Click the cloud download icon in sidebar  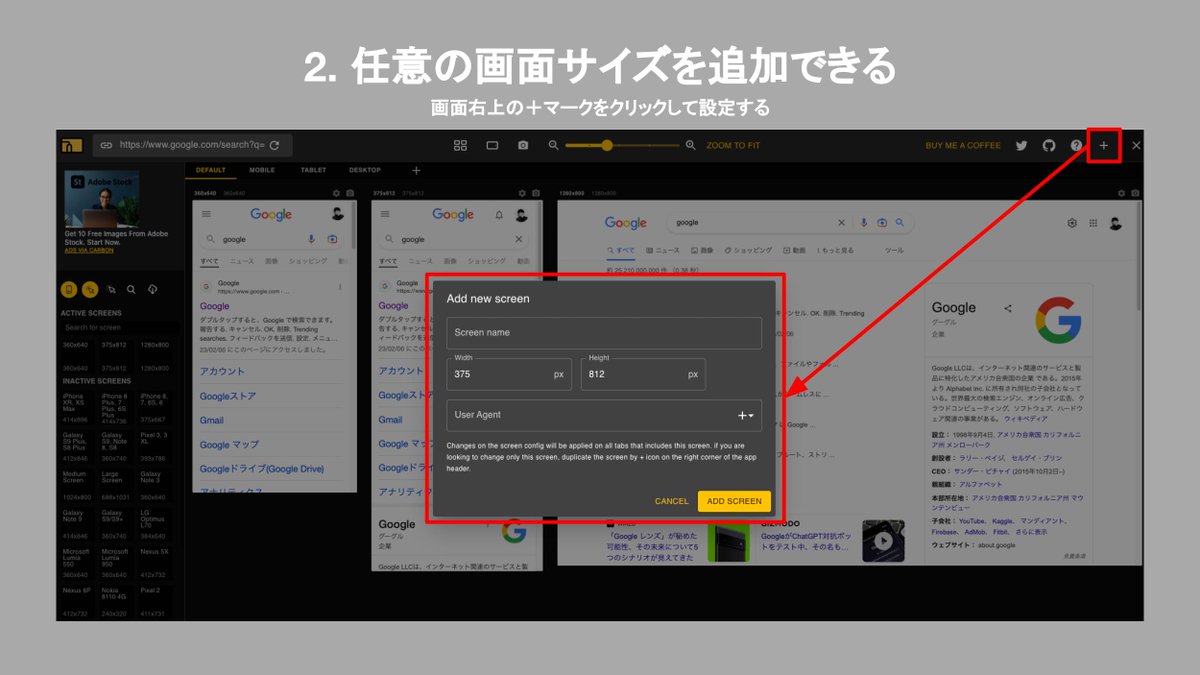pos(152,289)
